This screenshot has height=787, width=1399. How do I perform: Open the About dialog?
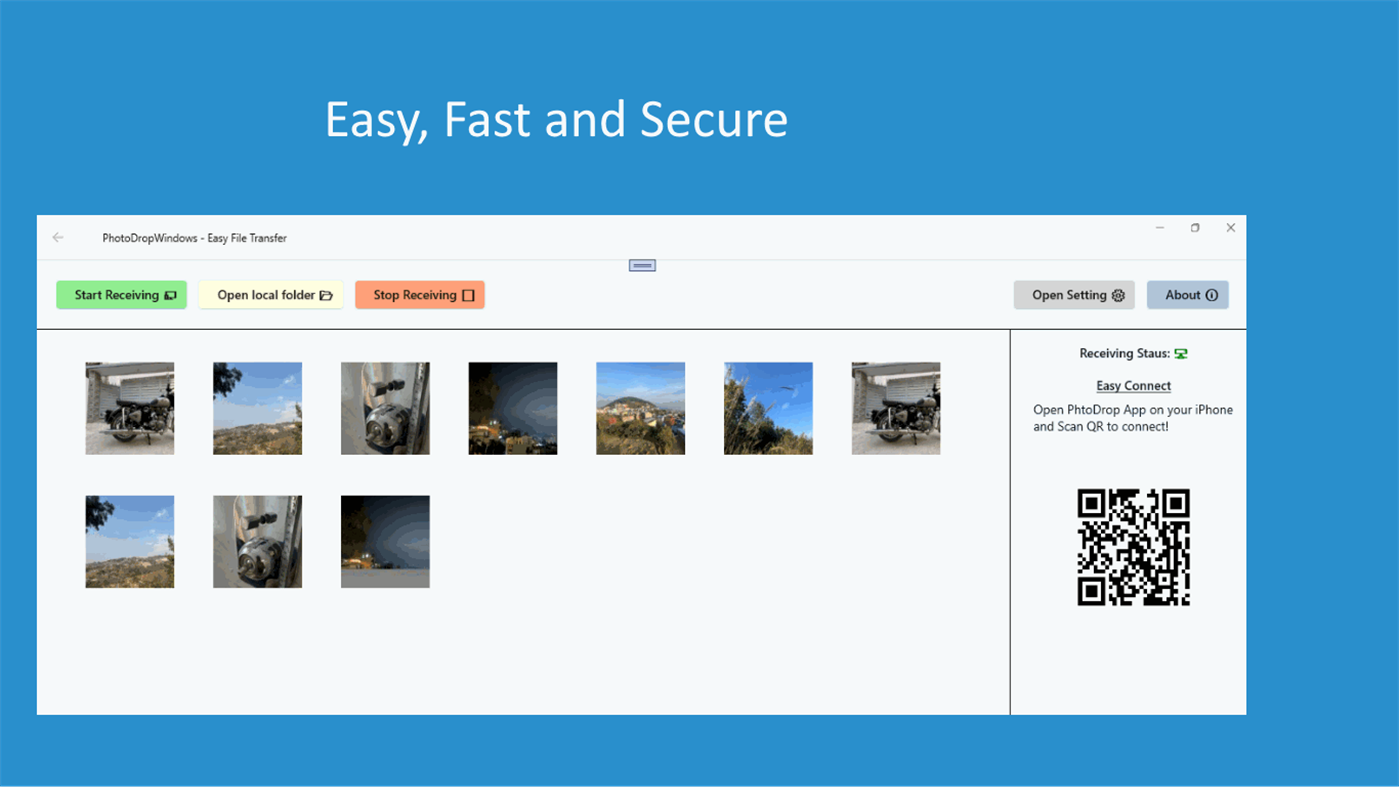[1188, 295]
